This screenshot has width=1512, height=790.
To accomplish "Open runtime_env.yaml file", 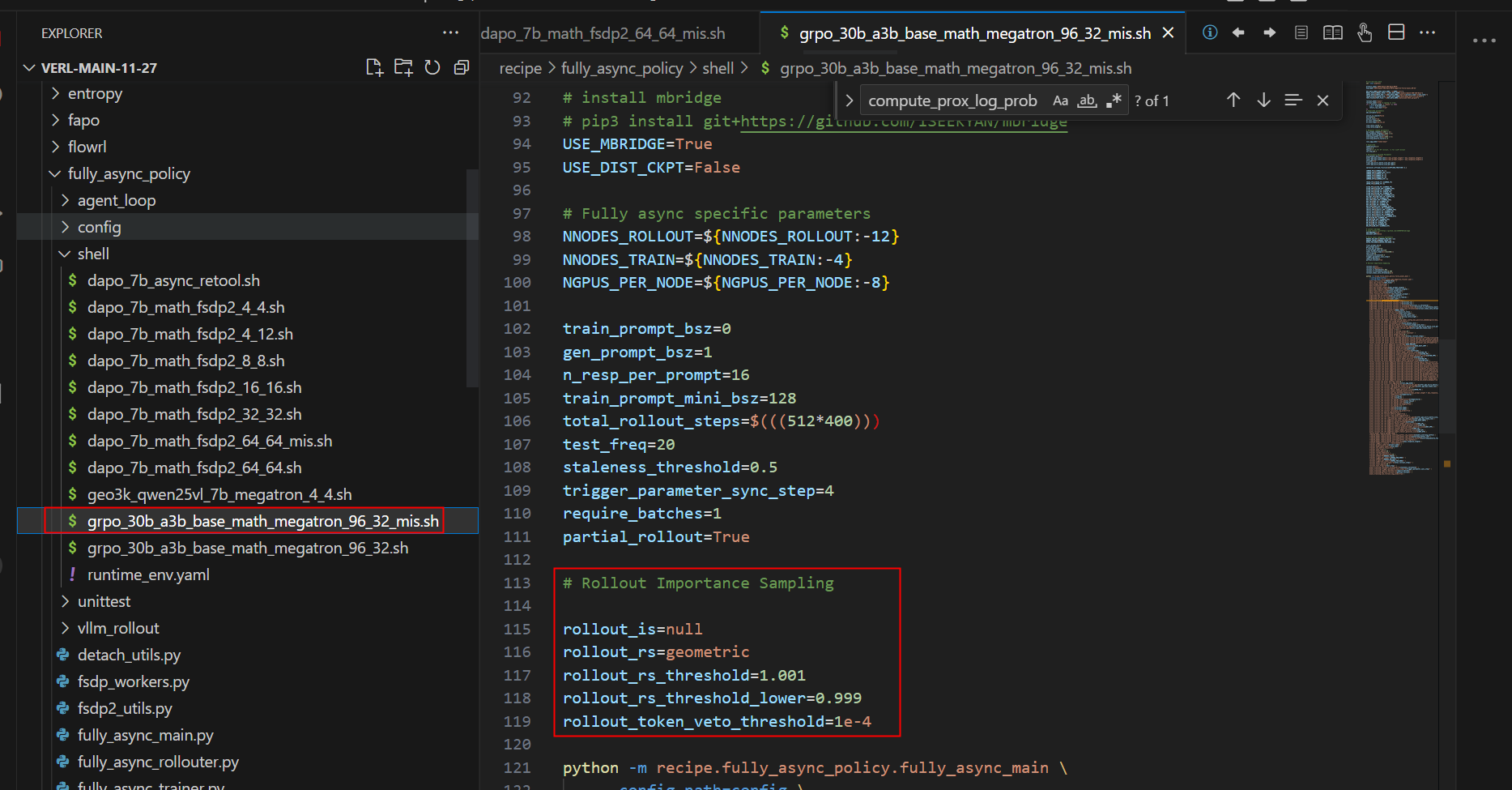I will tap(148, 574).
